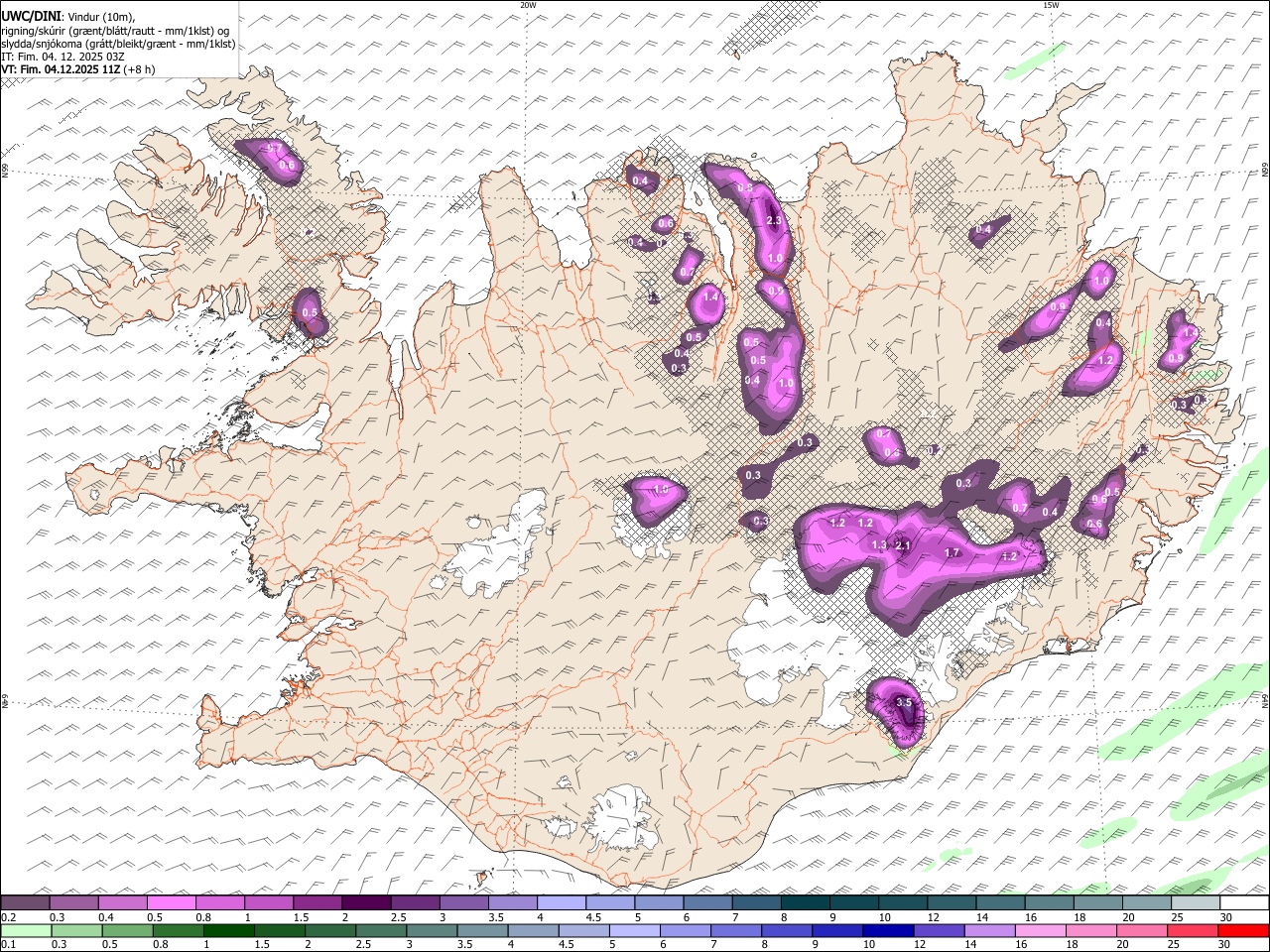Click the upper legend swatch starting at 3.5
The height and width of the screenshot is (952, 1270).
(x=511, y=903)
